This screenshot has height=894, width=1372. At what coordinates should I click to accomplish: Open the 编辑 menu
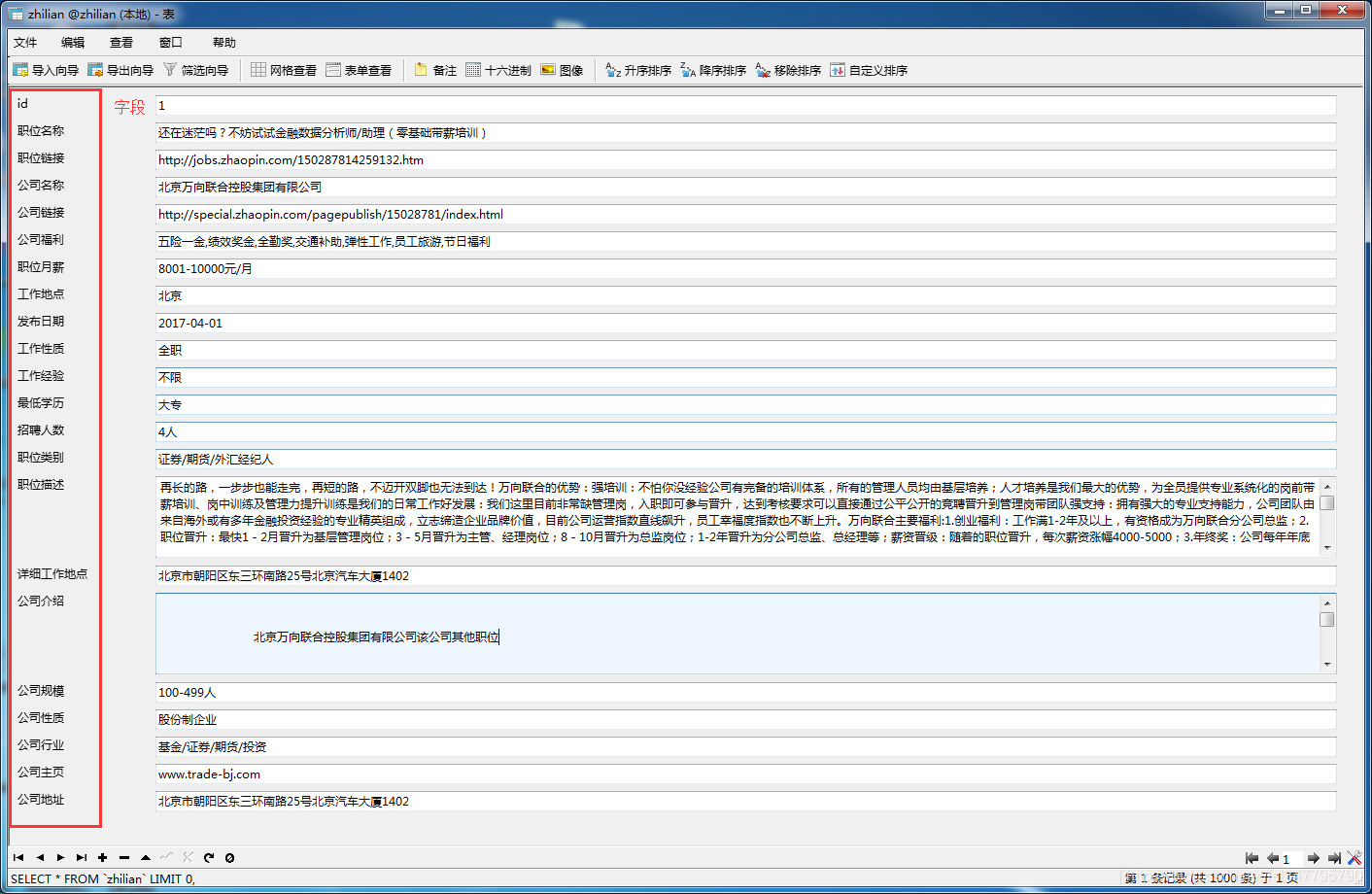73,42
